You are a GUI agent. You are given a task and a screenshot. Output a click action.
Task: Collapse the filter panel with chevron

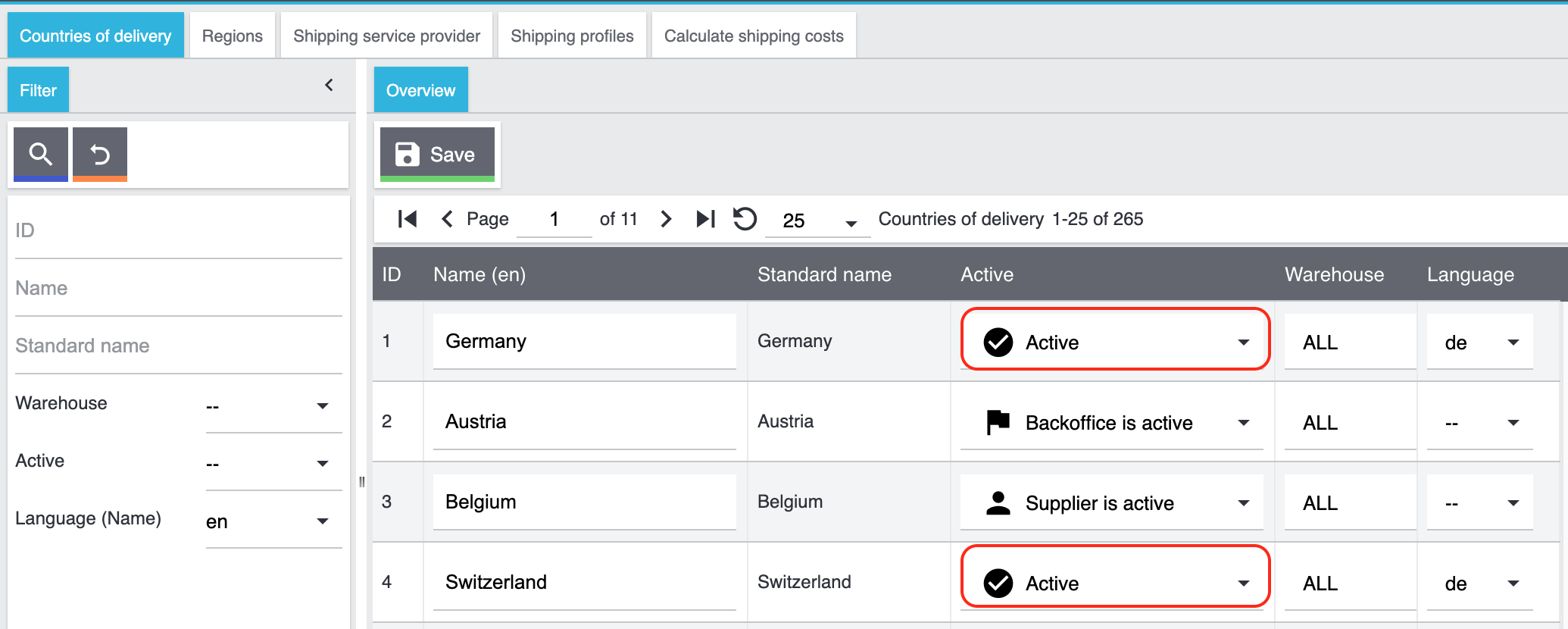click(x=329, y=85)
